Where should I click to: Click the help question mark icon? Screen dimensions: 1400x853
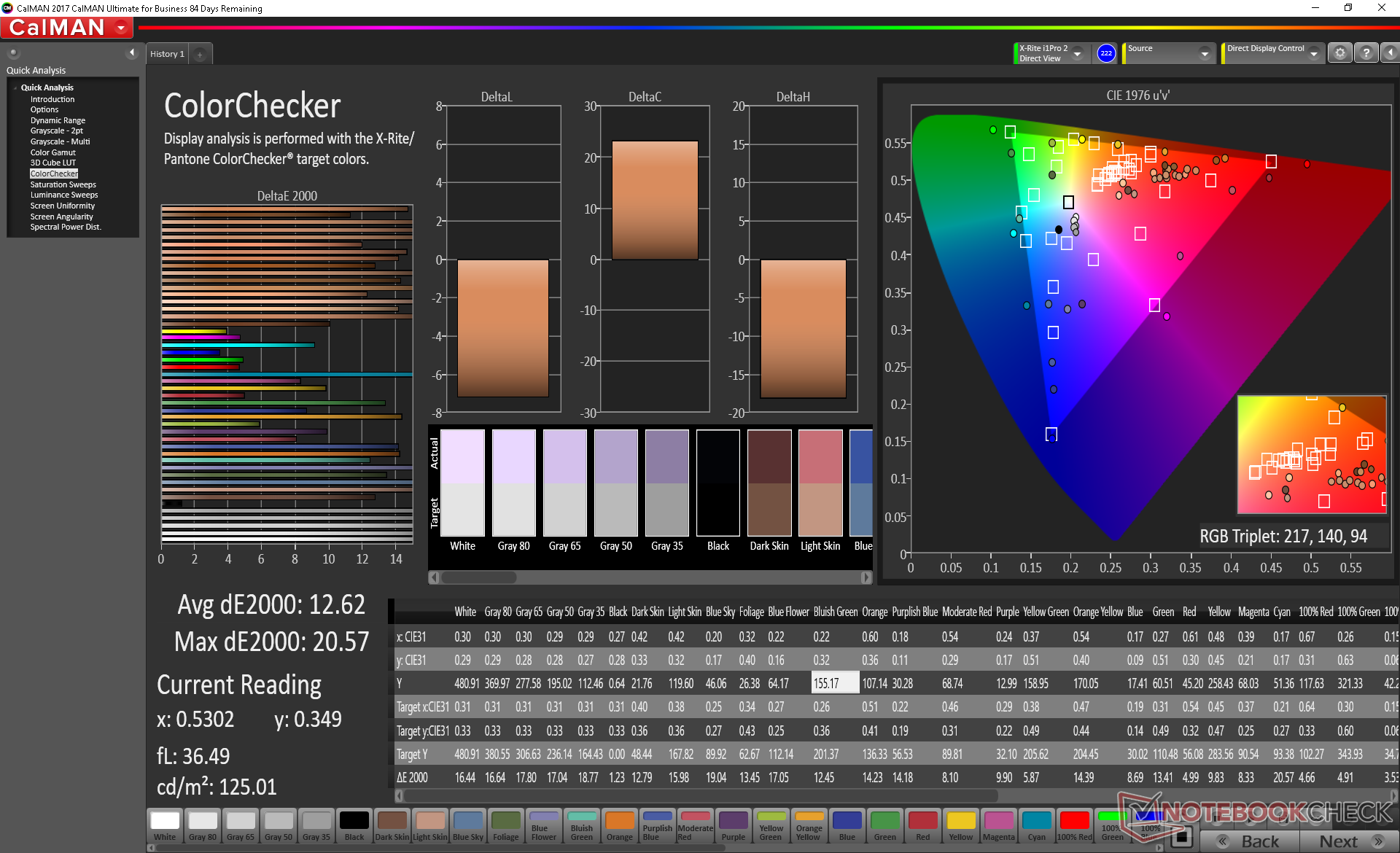coord(1366,53)
